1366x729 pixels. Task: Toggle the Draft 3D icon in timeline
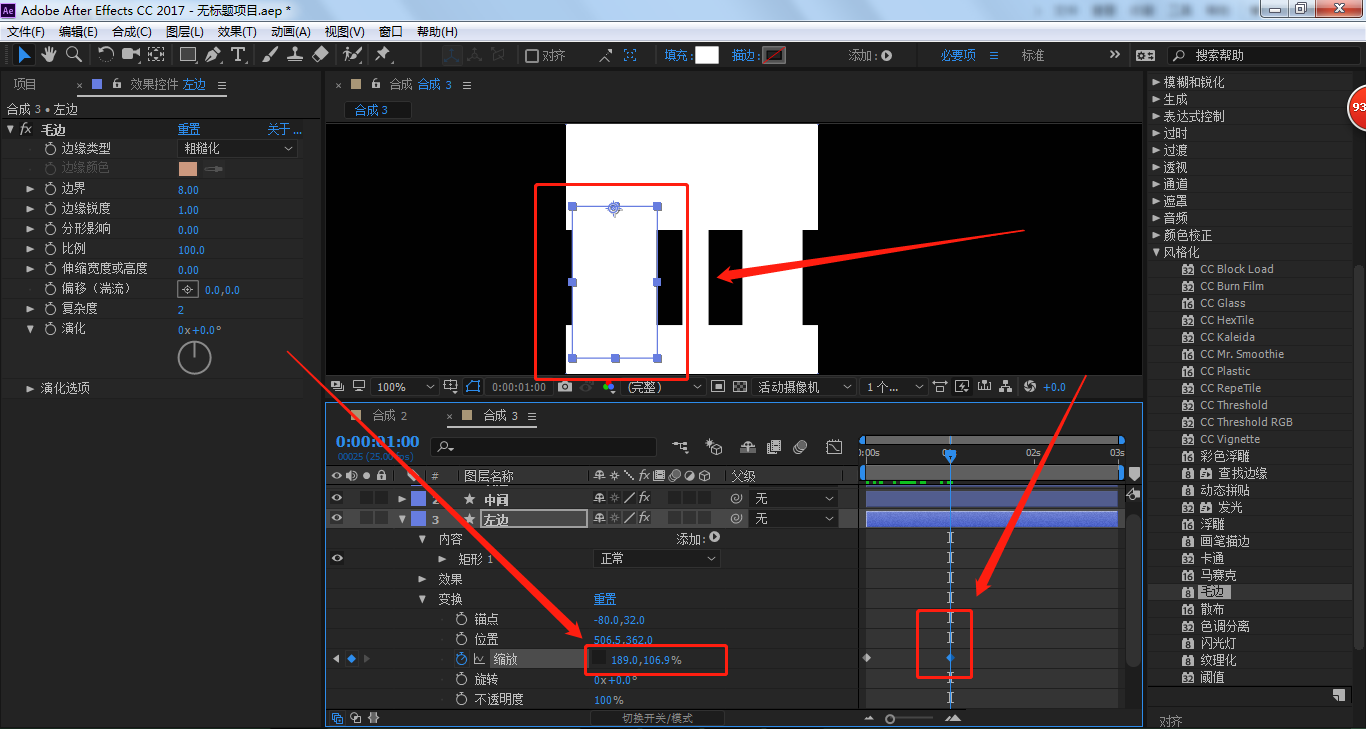[x=714, y=447]
